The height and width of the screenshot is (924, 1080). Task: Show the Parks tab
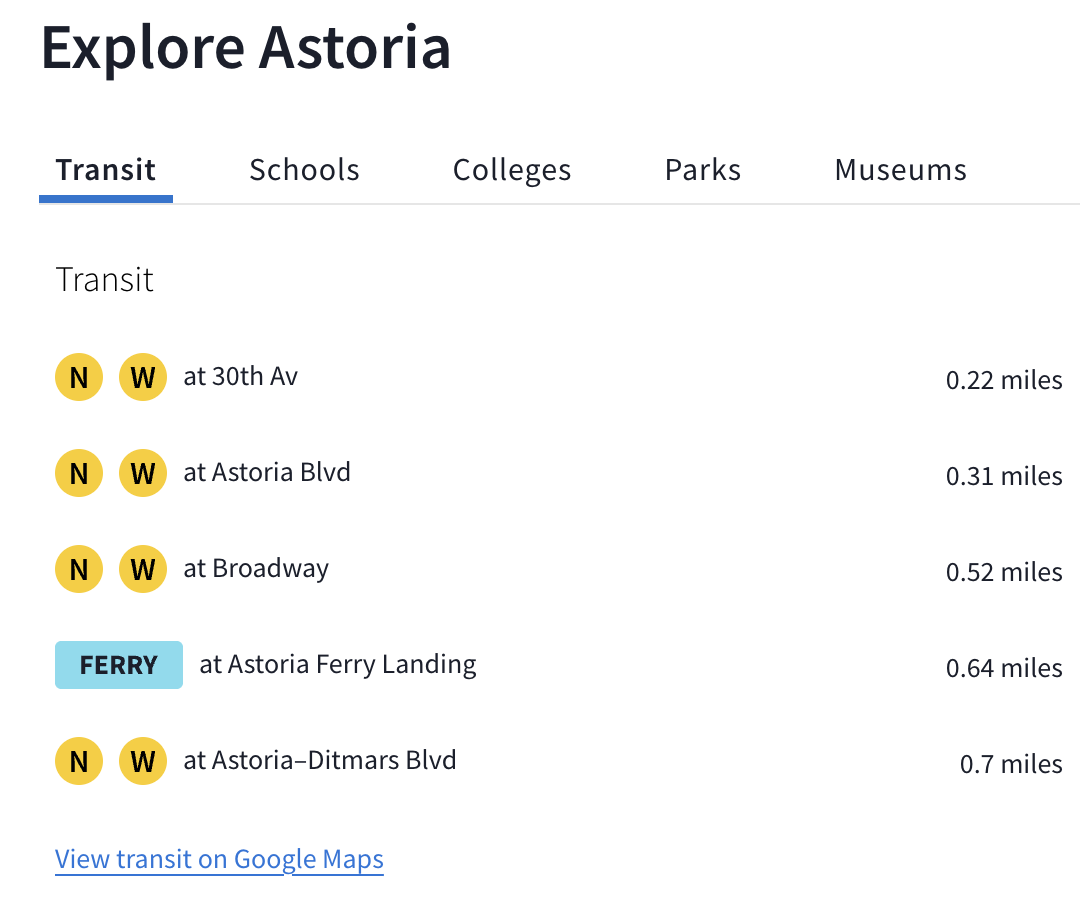click(703, 170)
